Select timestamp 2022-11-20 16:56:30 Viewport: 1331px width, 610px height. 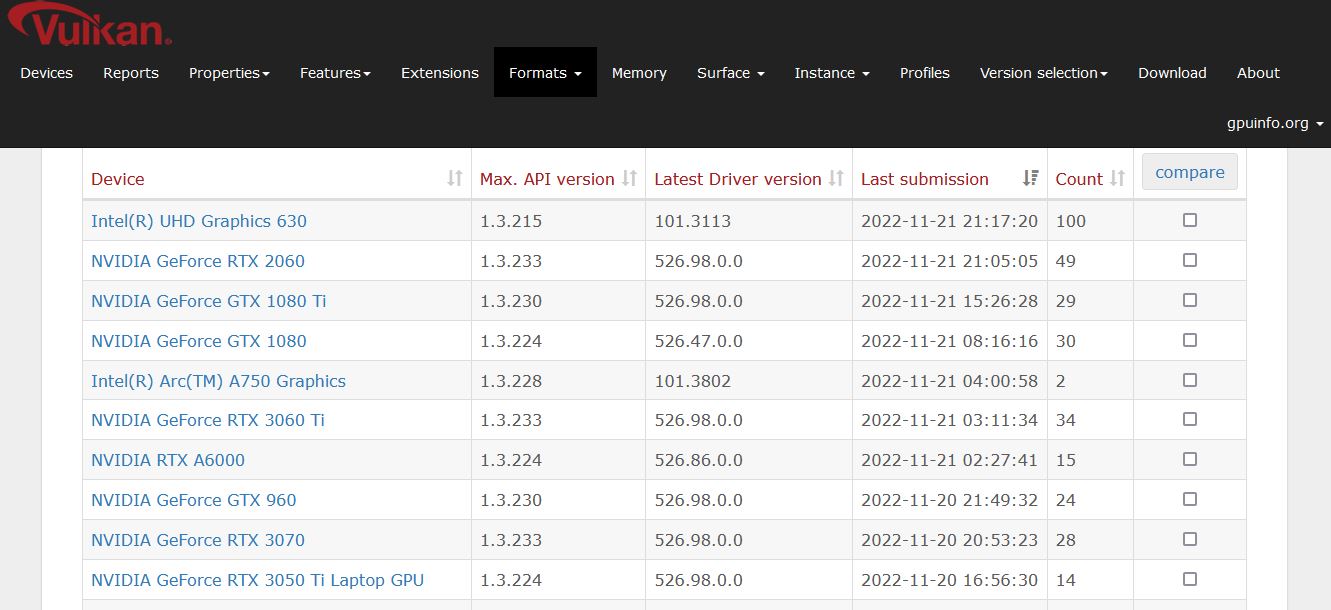pos(950,580)
